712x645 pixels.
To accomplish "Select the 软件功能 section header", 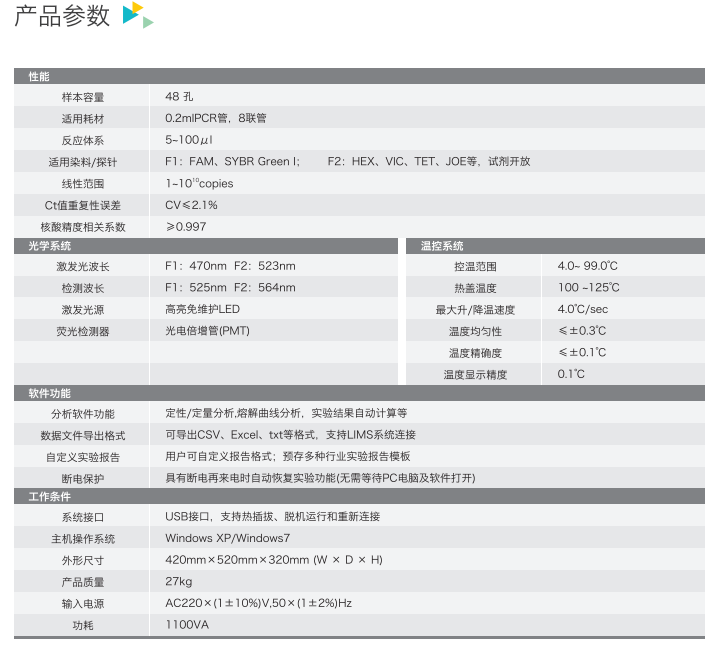I will click(x=50, y=394).
